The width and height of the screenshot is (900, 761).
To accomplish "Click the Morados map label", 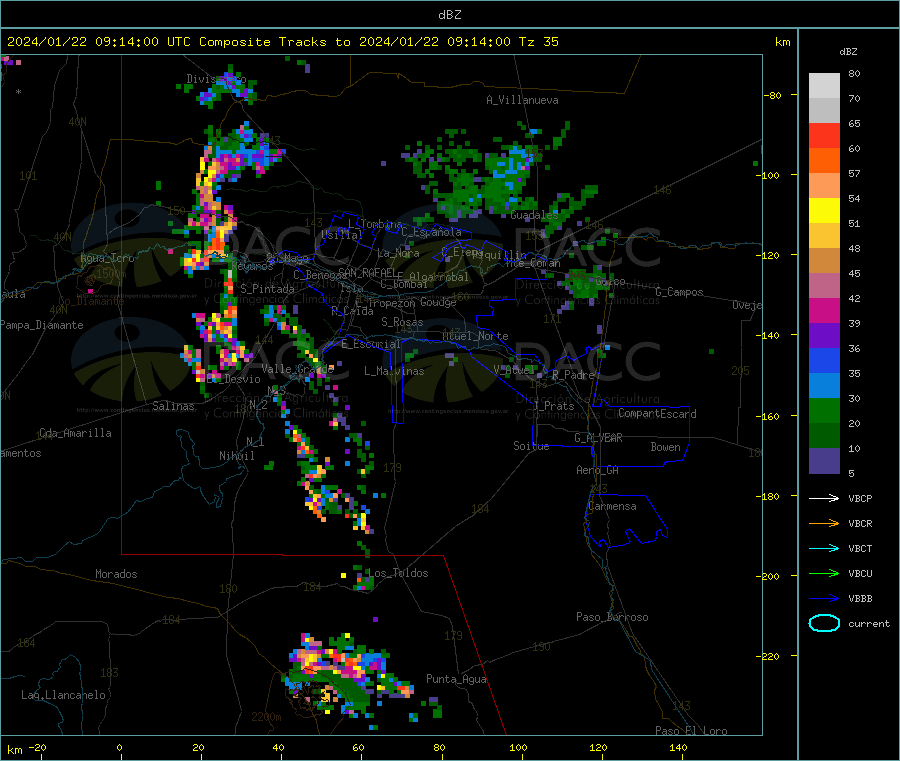I will tap(116, 574).
